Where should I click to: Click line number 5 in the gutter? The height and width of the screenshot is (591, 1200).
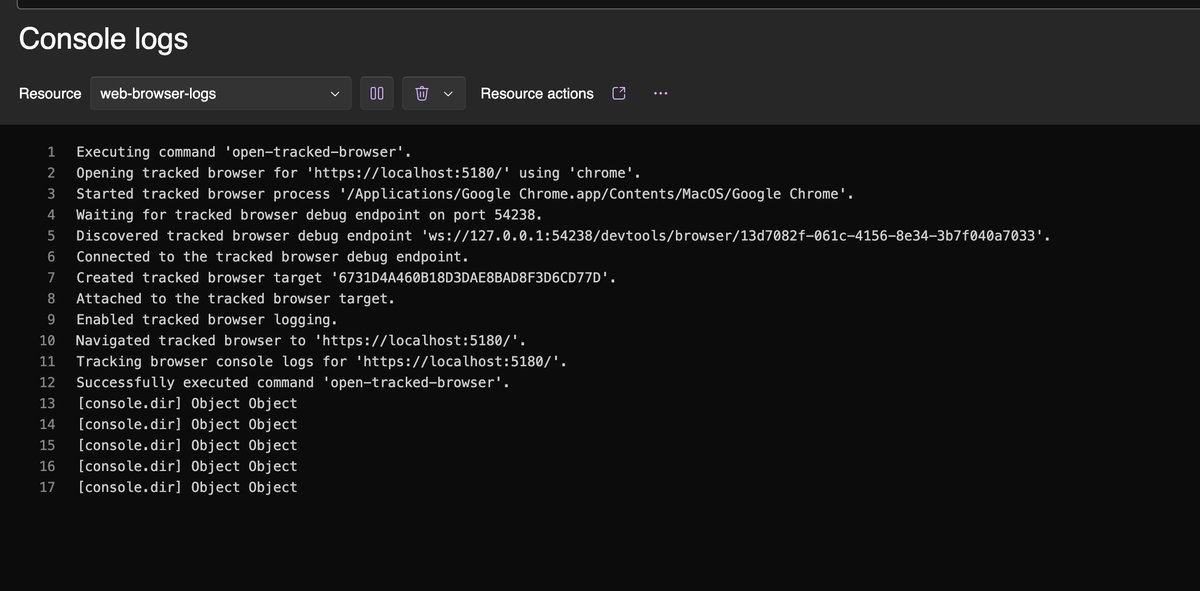pos(51,236)
